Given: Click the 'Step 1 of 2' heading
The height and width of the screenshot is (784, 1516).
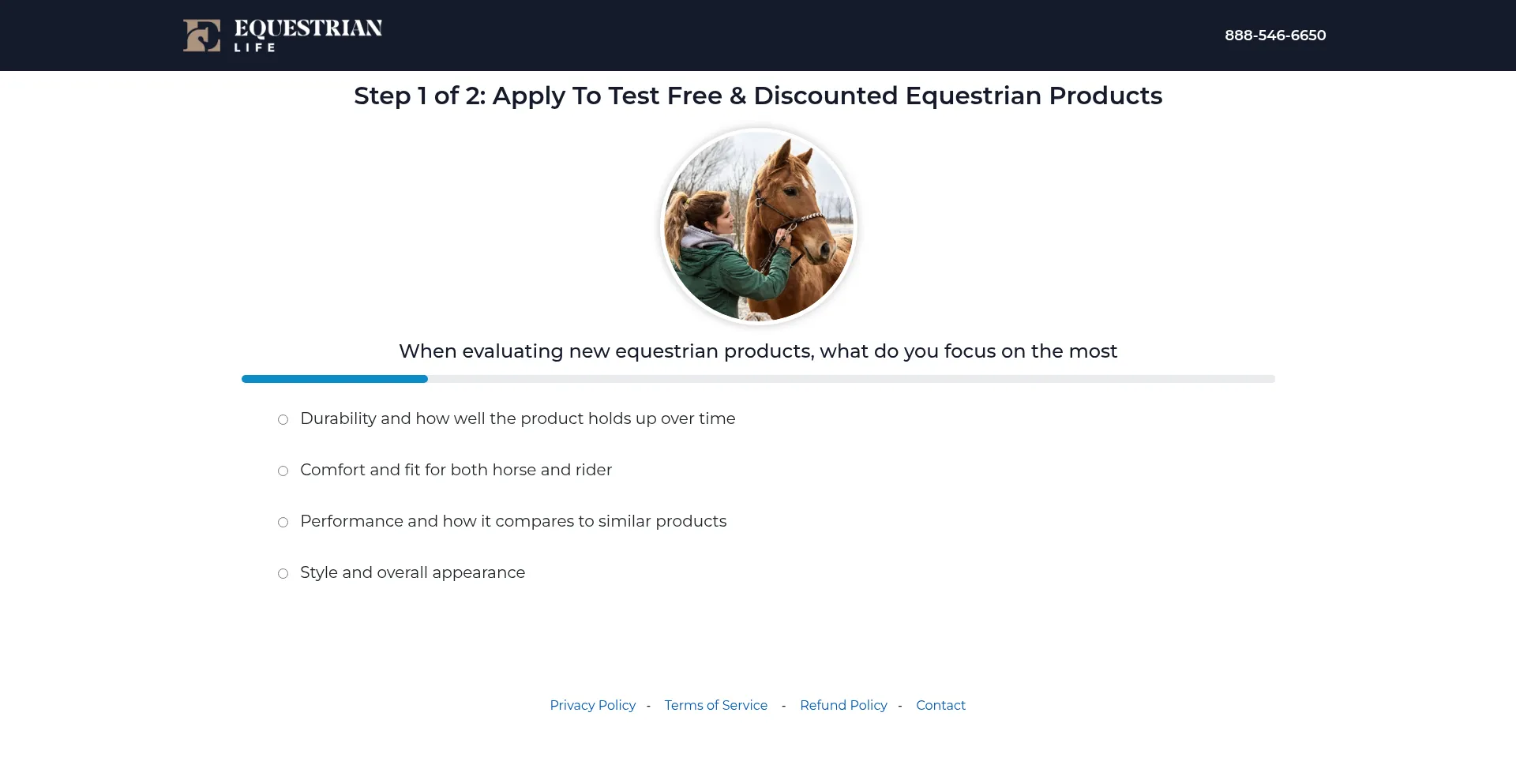Looking at the screenshot, I should pos(758,96).
